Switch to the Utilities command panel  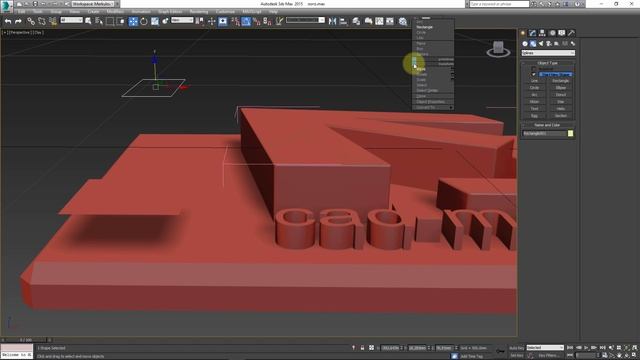pyautogui.click(x=571, y=33)
